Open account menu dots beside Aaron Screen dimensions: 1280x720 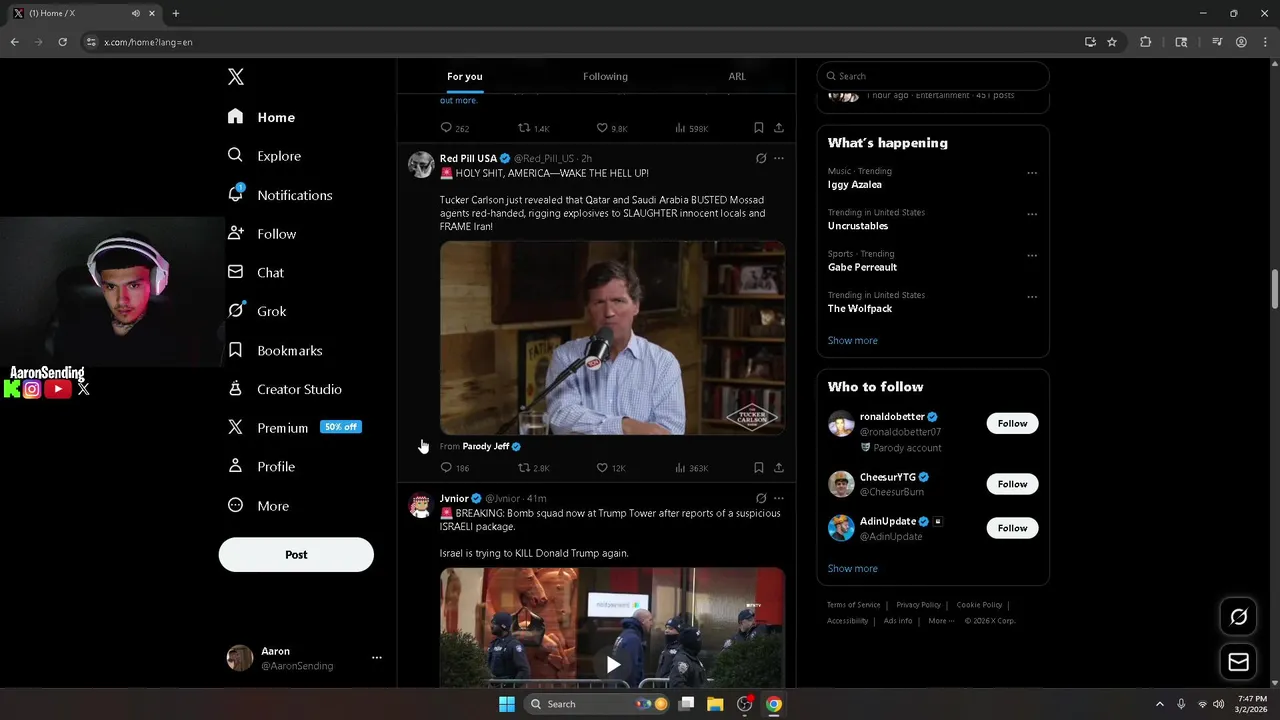[377, 658]
